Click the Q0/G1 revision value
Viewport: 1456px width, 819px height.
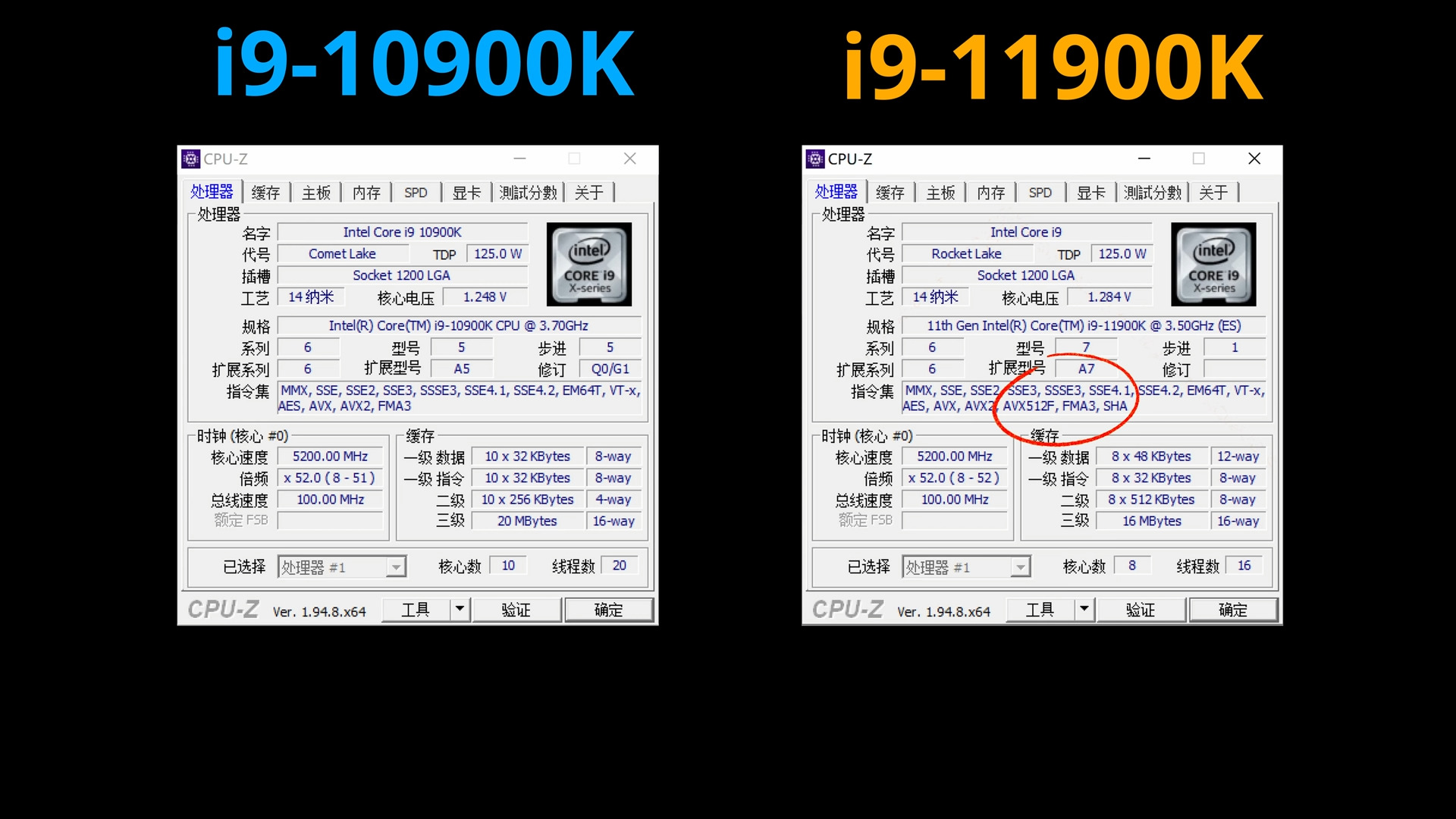coord(610,369)
